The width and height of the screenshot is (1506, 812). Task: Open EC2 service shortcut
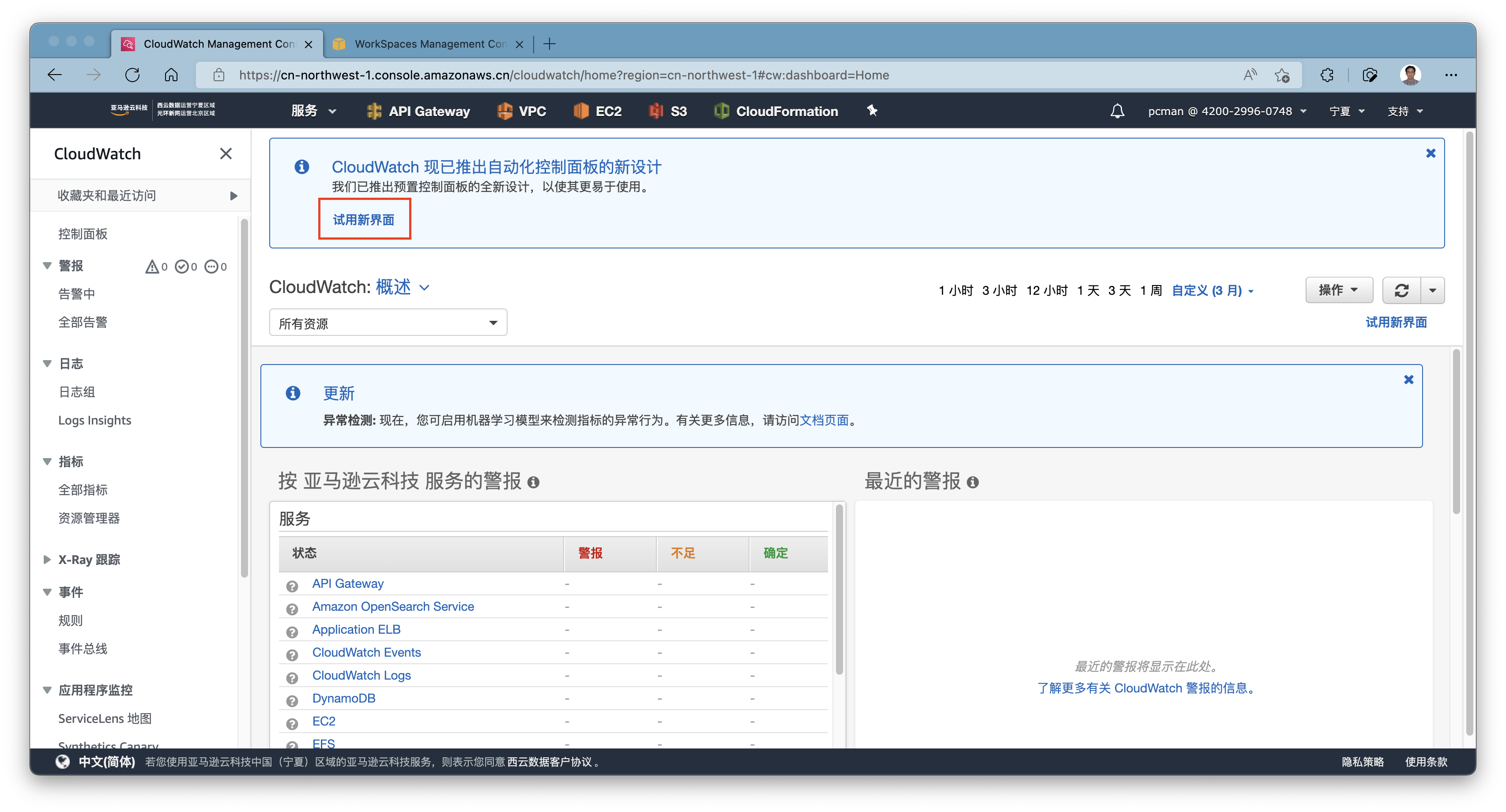pyautogui.click(x=598, y=111)
